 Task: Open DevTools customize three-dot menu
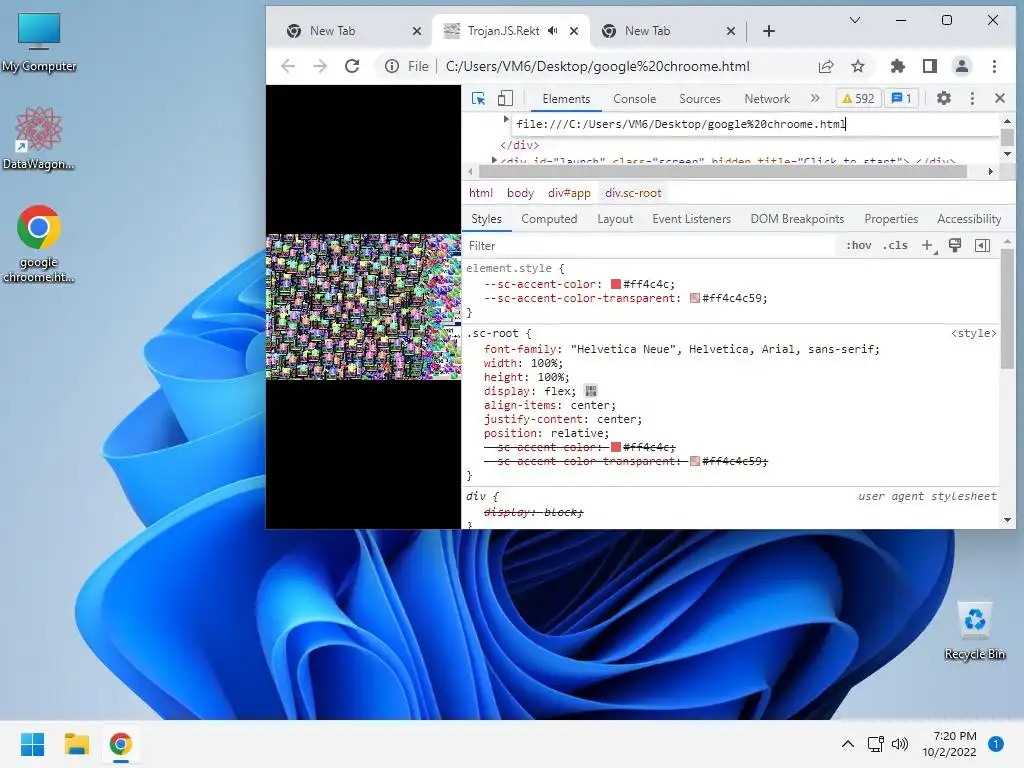pyautogui.click(x=972, y=98)
